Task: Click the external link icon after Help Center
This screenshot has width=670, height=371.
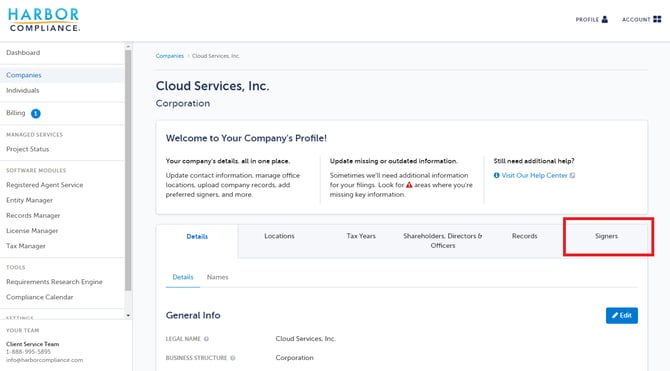Action: coord(573,175)
